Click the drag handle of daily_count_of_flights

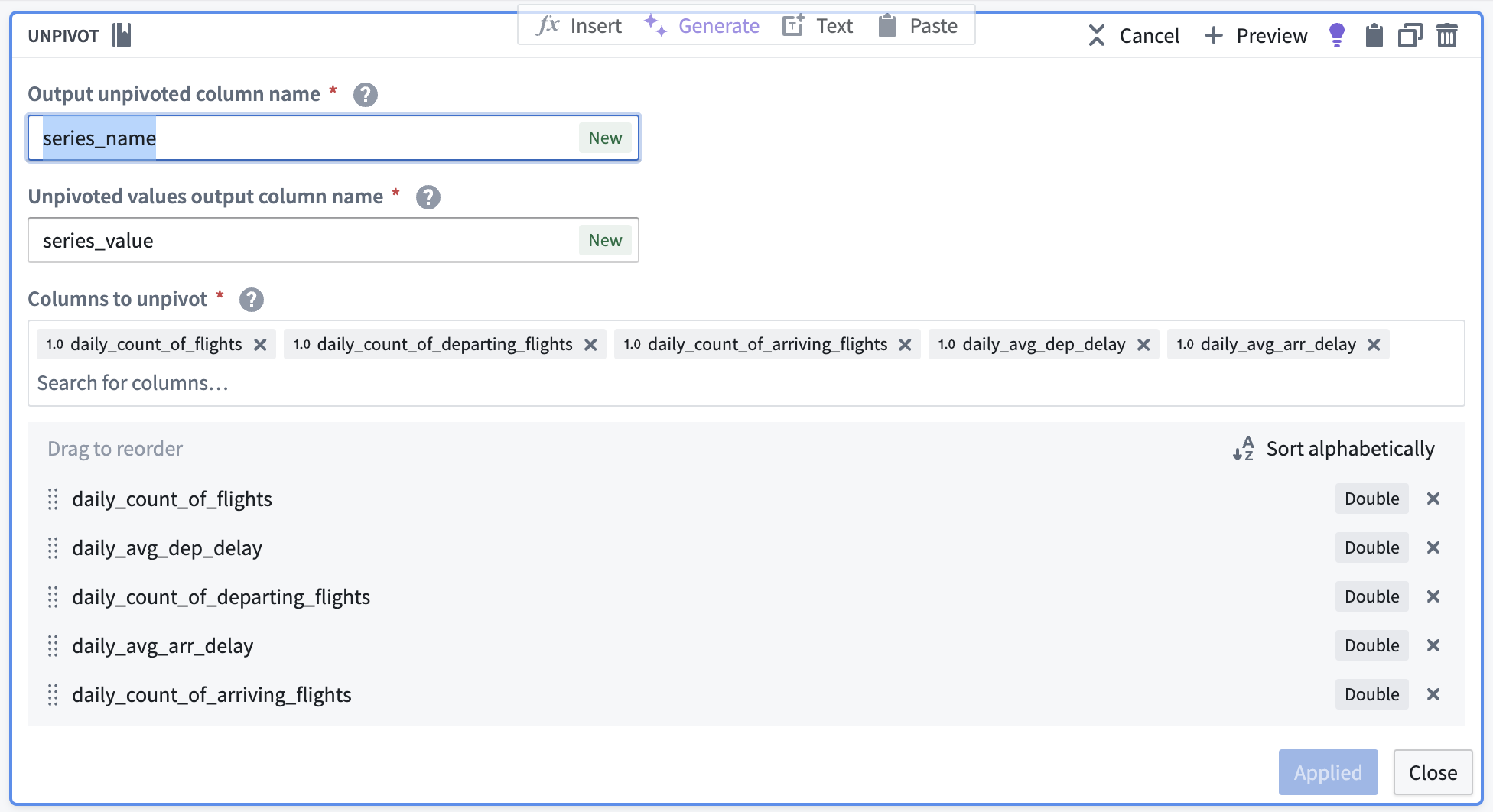[x=53, y=499]
